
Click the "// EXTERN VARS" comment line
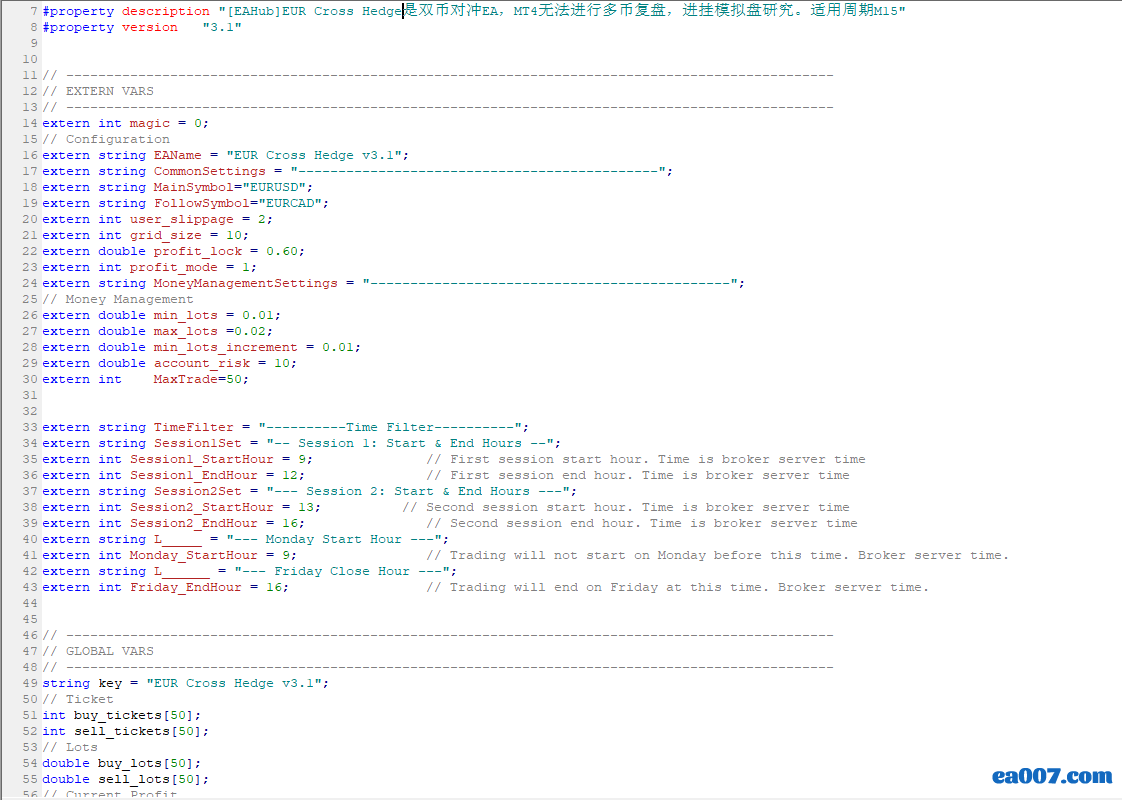tap(98, 91)
